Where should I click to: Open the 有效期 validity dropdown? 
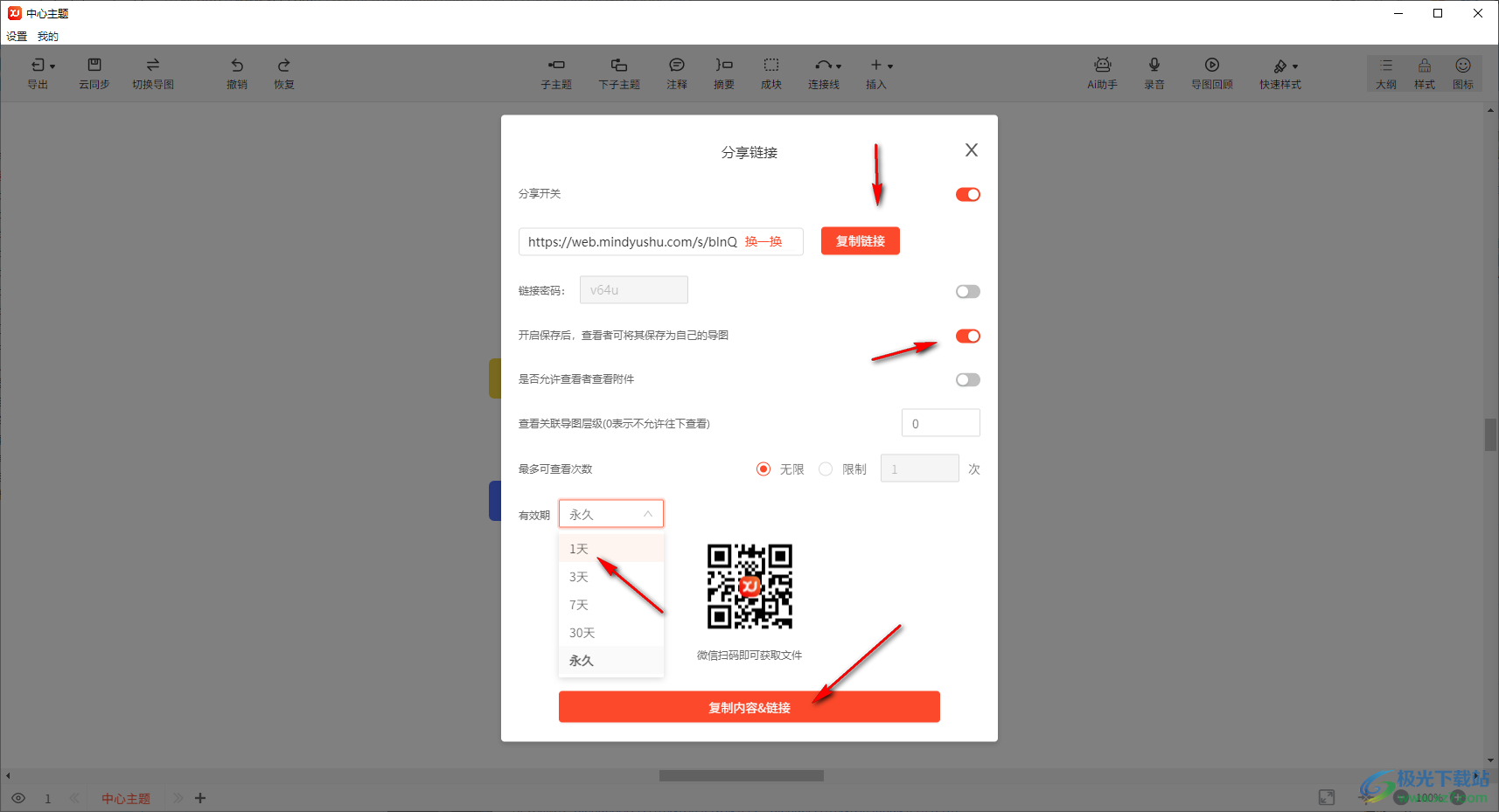pyautogui.click(x=611, y=514)
